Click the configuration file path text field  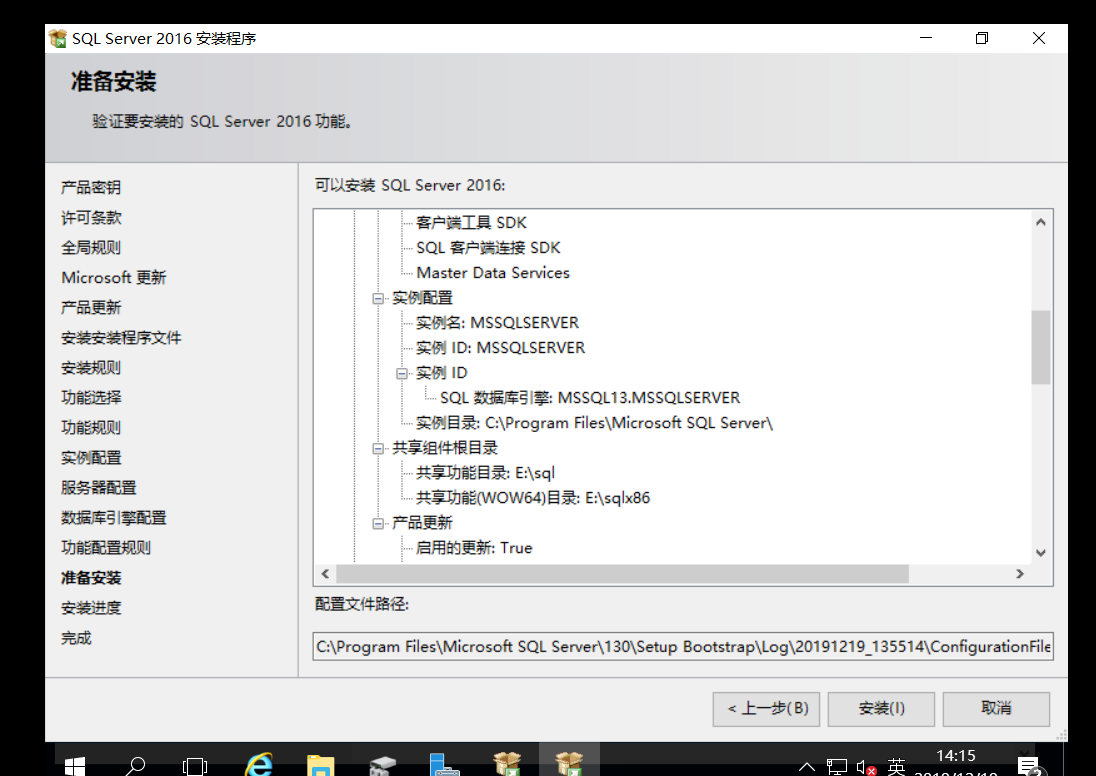click(x=682, y=646)
